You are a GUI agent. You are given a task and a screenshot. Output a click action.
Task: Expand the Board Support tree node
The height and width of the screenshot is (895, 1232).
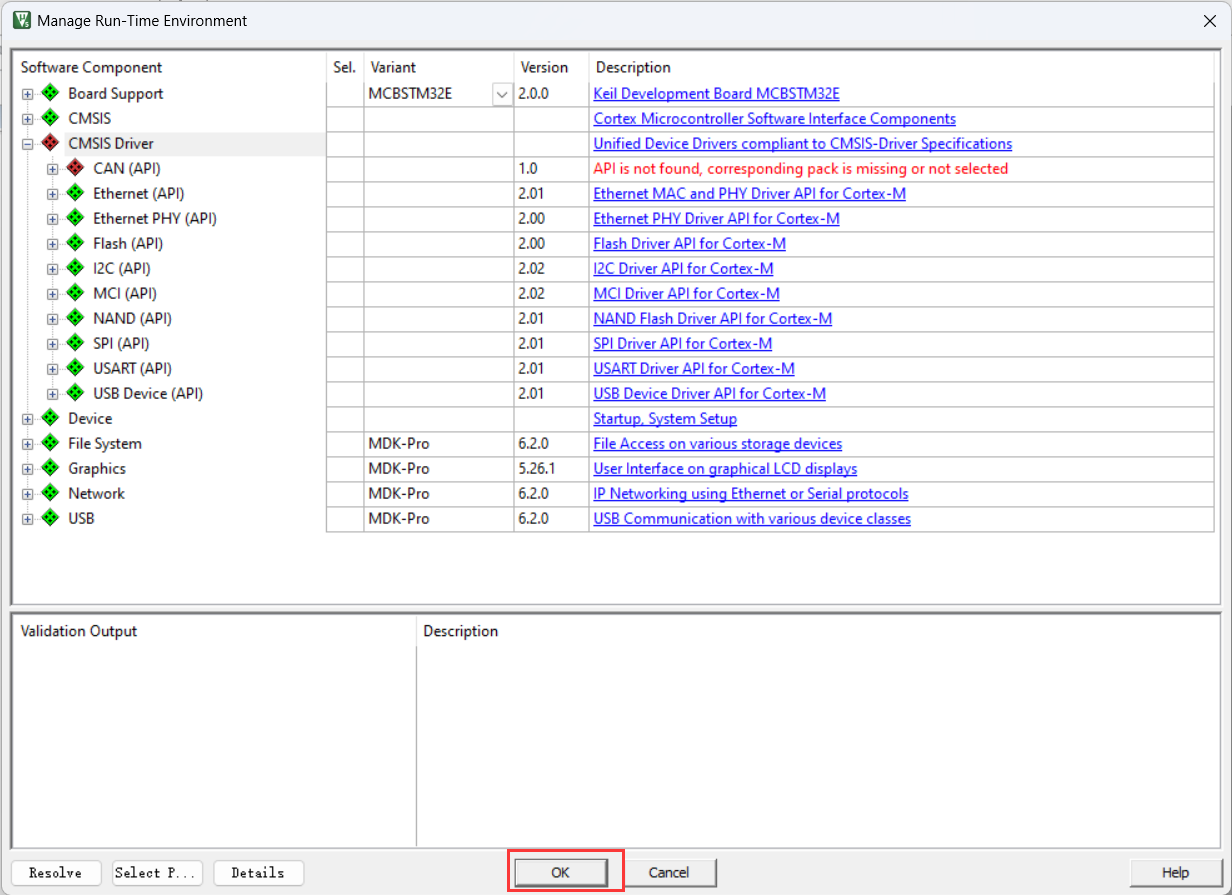(x=27, y=94)
